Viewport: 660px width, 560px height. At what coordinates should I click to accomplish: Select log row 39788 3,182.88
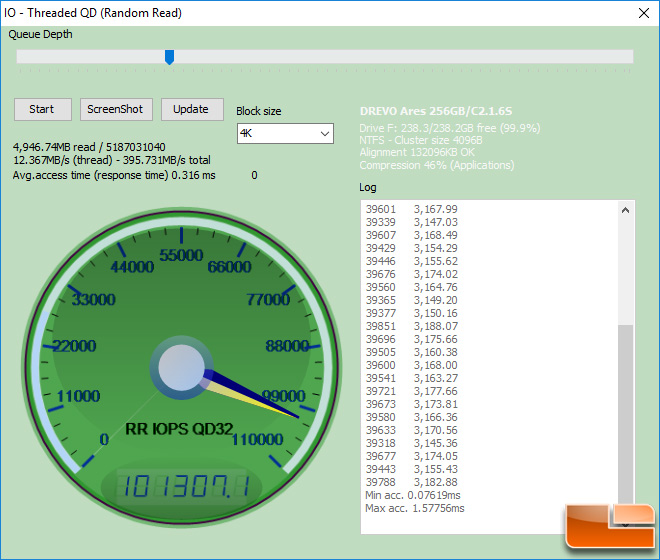tap(411, 483)
